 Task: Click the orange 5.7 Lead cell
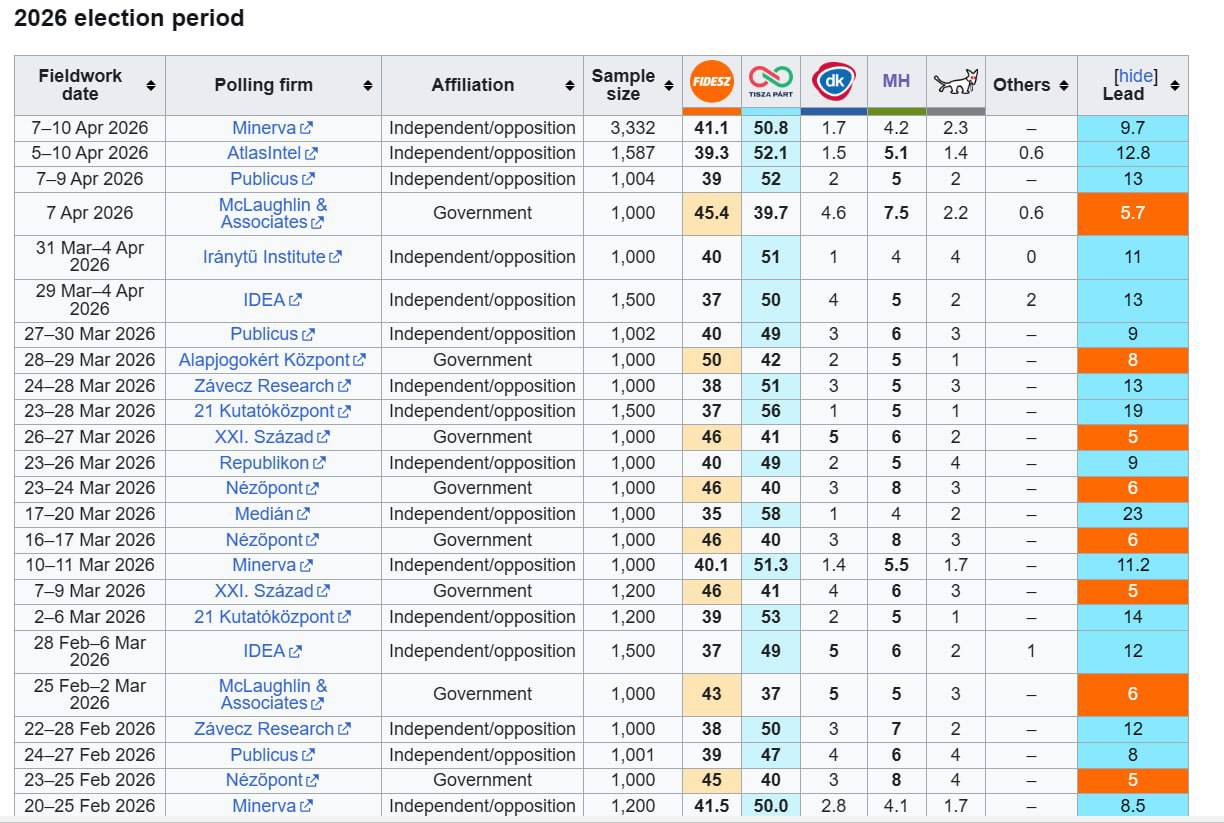1132,213
